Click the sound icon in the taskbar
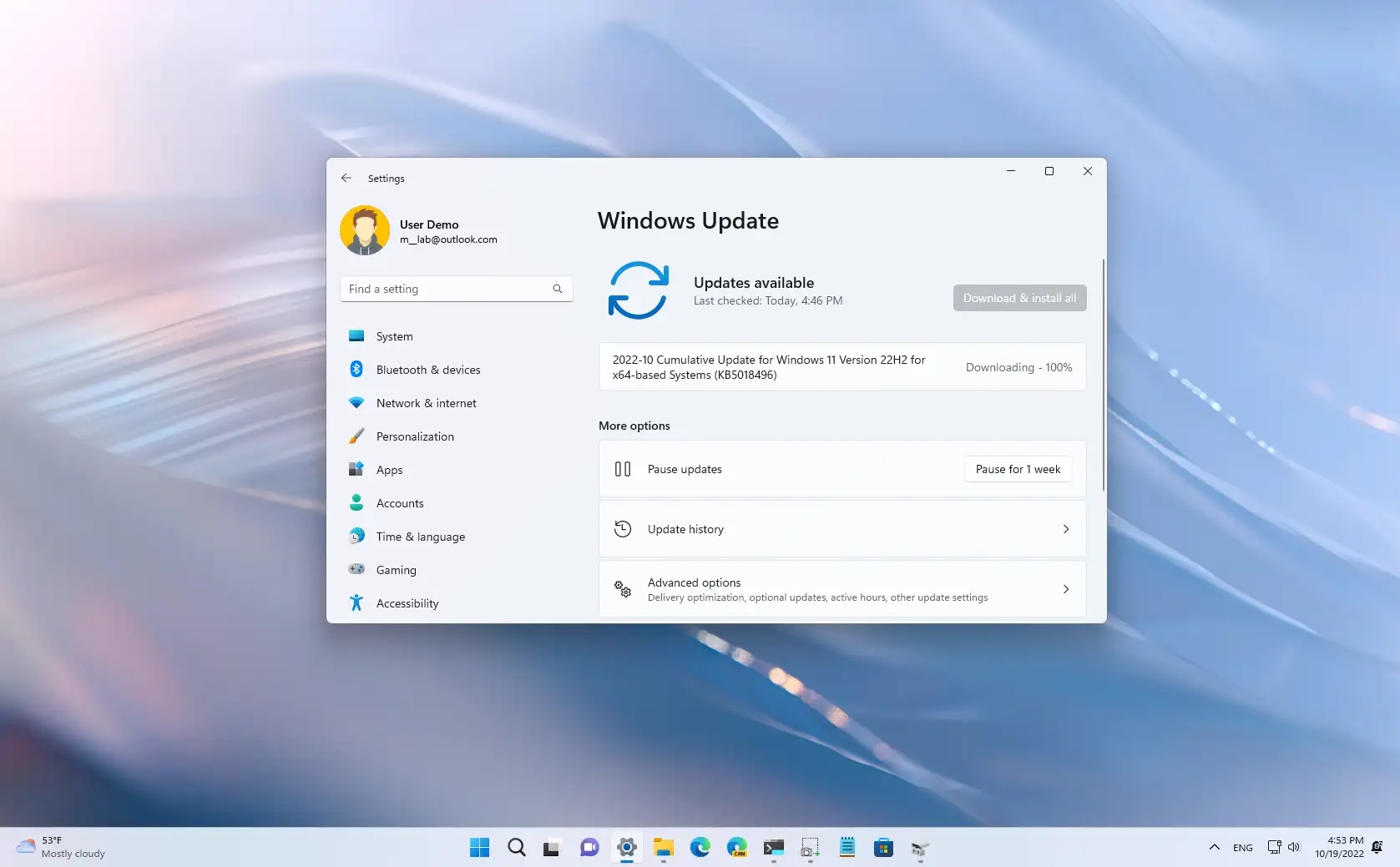 click(1294, 847)
